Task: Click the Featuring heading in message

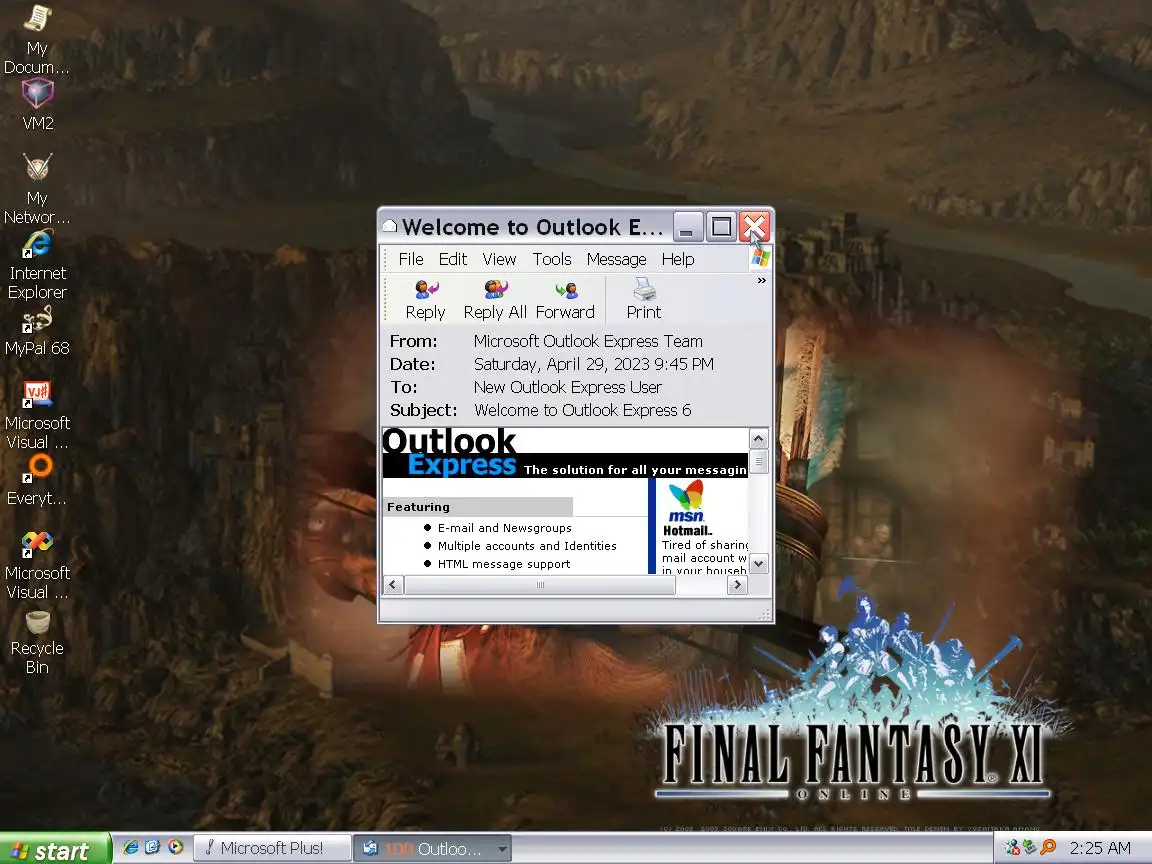Action: 418,507
